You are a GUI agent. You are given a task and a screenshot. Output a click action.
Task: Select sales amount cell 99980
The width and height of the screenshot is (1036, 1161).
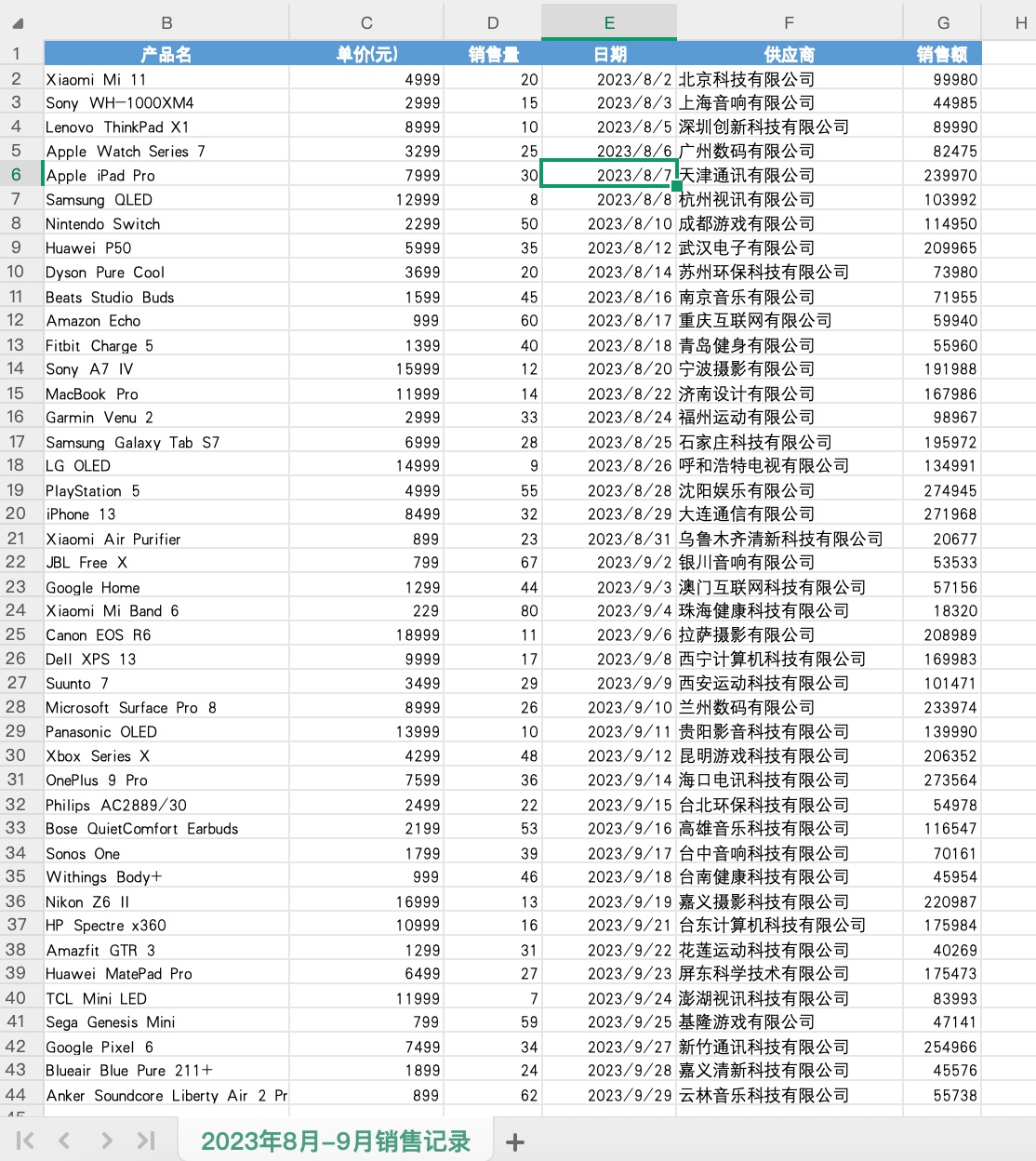942,79
